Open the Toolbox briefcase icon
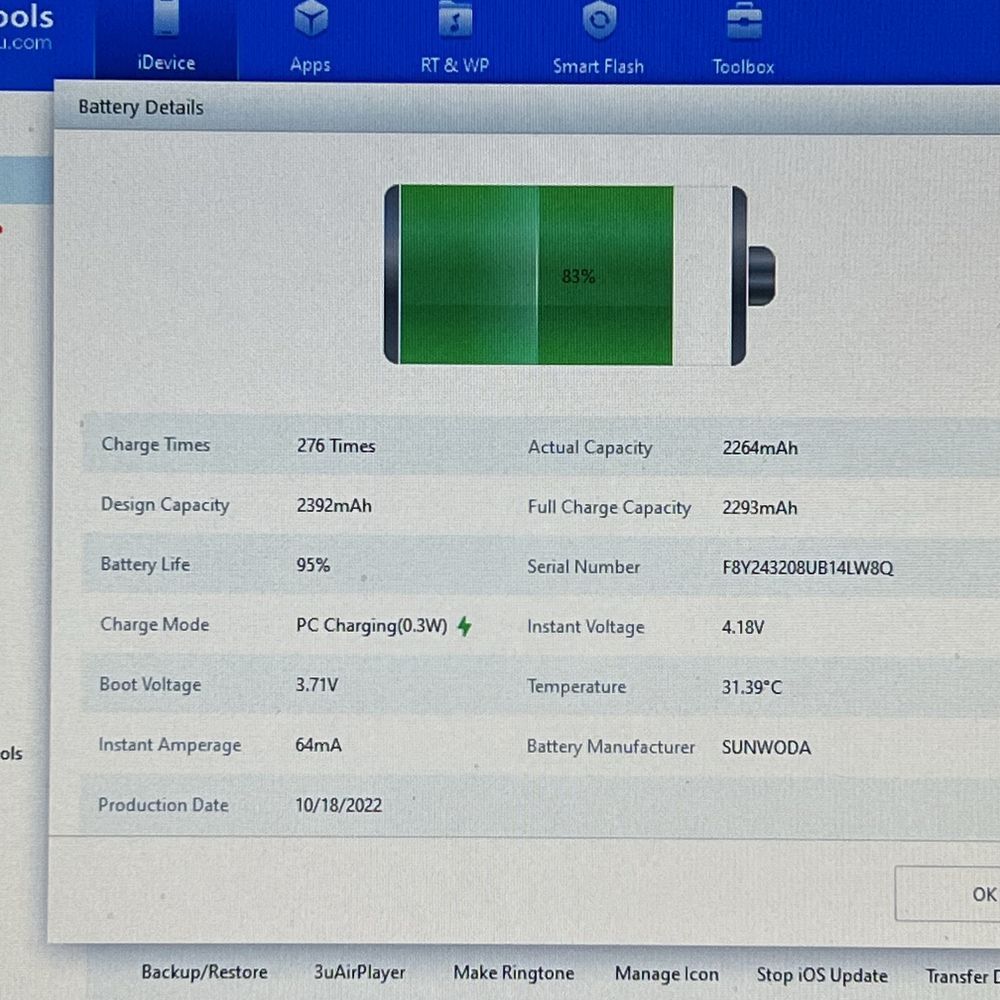1000x1000 pixels. point(744,20)
